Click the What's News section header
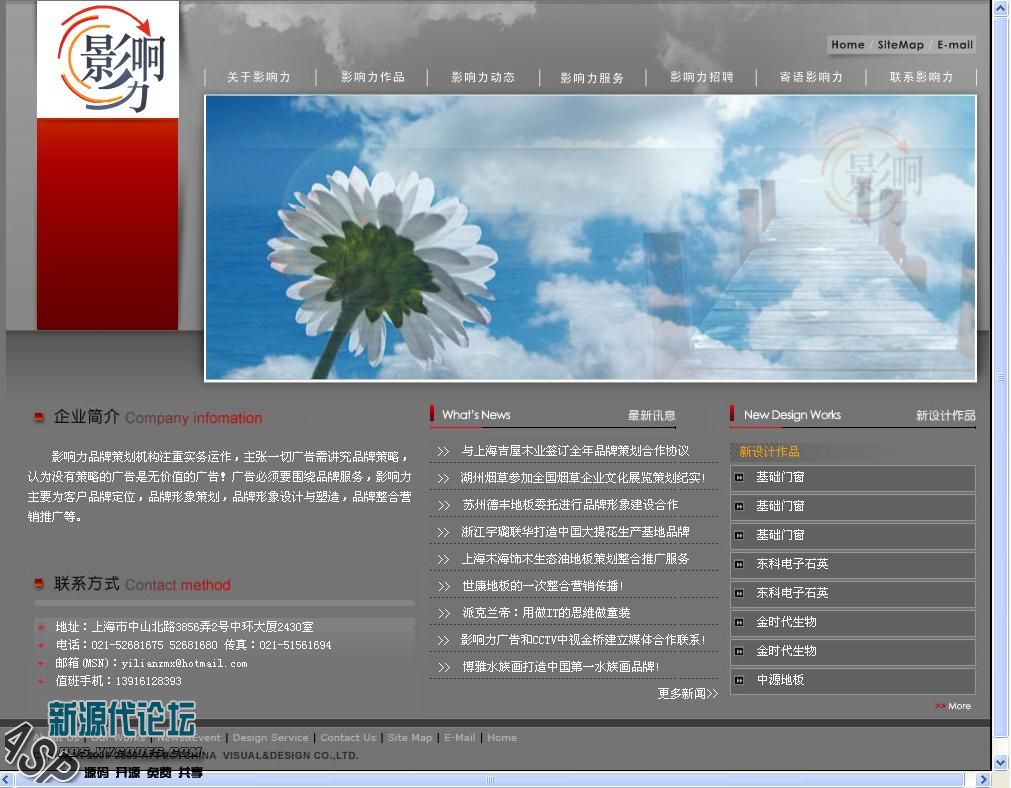This screenshot has width=1011, height=788. (476, 415)
